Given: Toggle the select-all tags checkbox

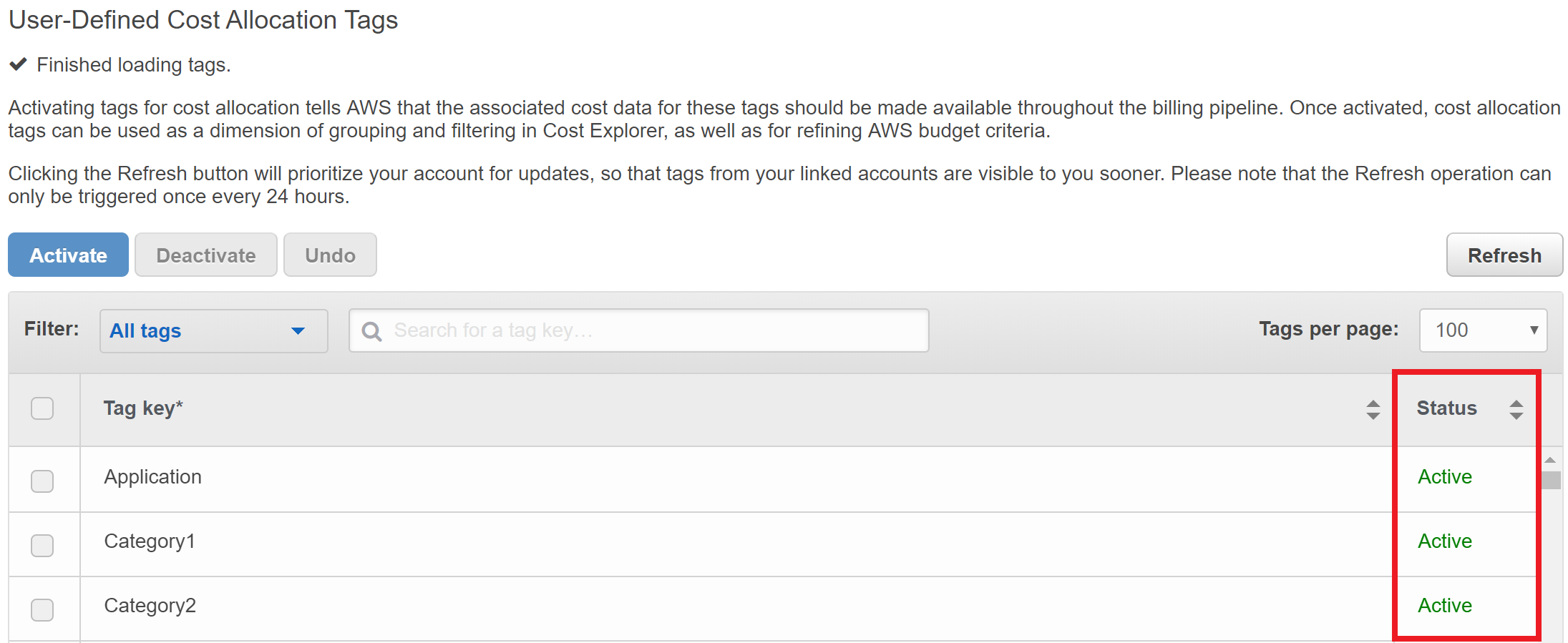Looking at the screenshot, I should 42,408.
